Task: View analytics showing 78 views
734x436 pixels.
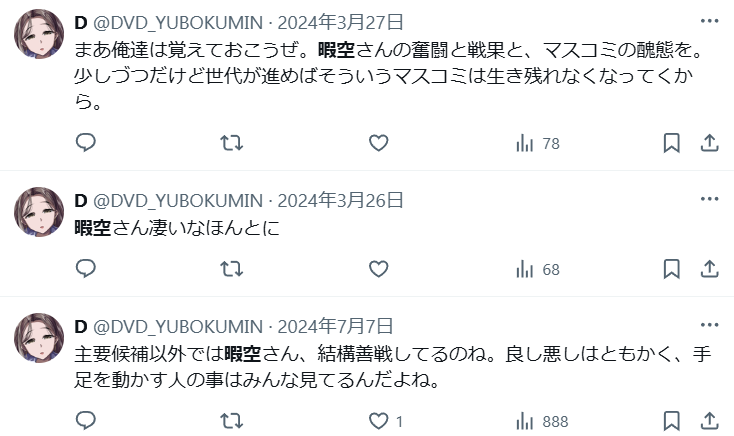Action: point(537,143)
